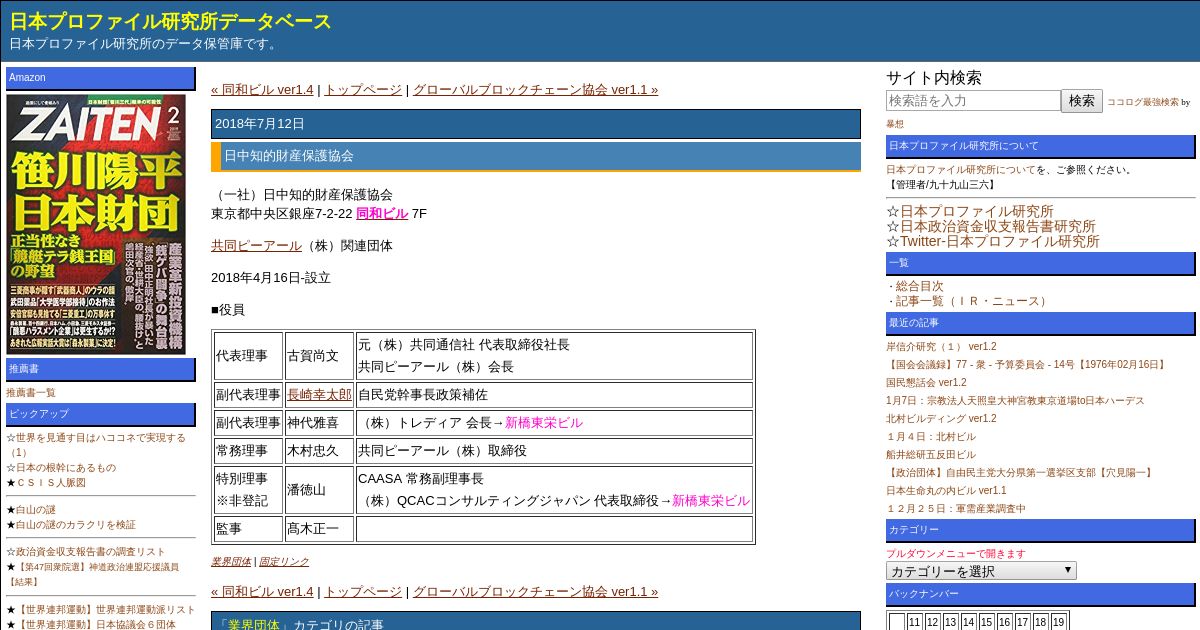Select the 髙木正一 table cell
Image resolution: width=1200 pixels, height=630 pixels.
click(x=319, y=529)
